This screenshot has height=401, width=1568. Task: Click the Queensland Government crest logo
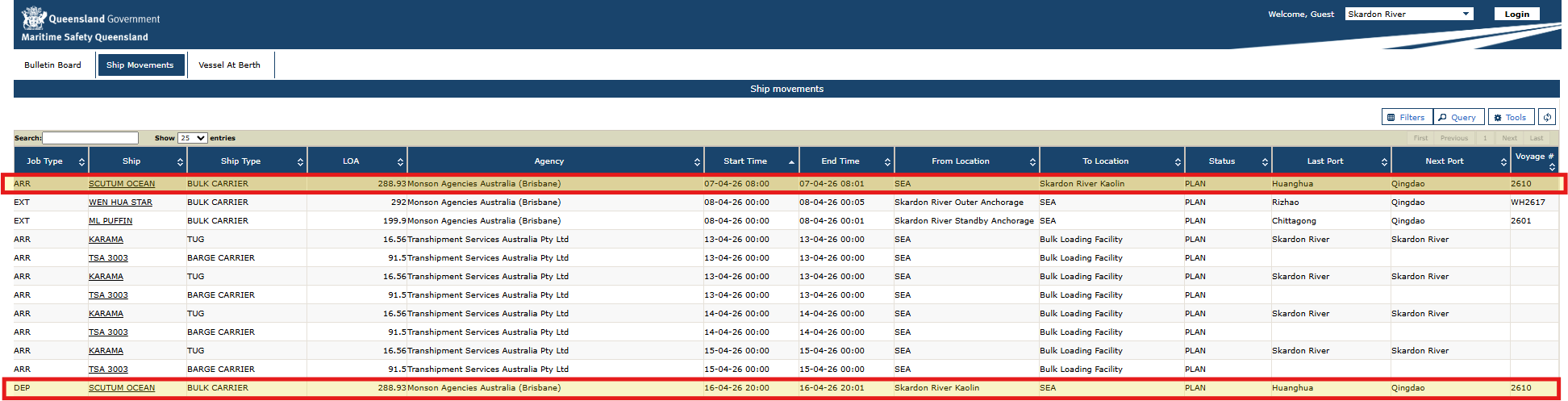[x=33, y=18]
